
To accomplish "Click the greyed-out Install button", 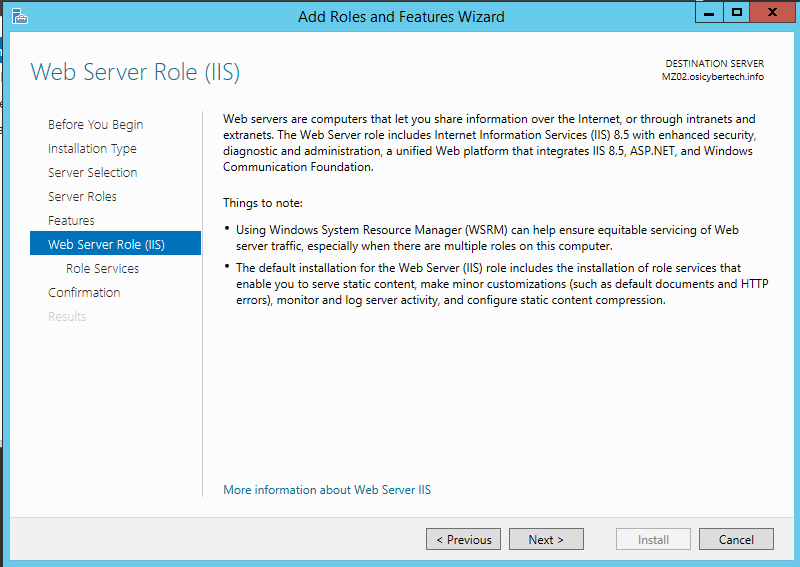I will click(x=653, y=539).
